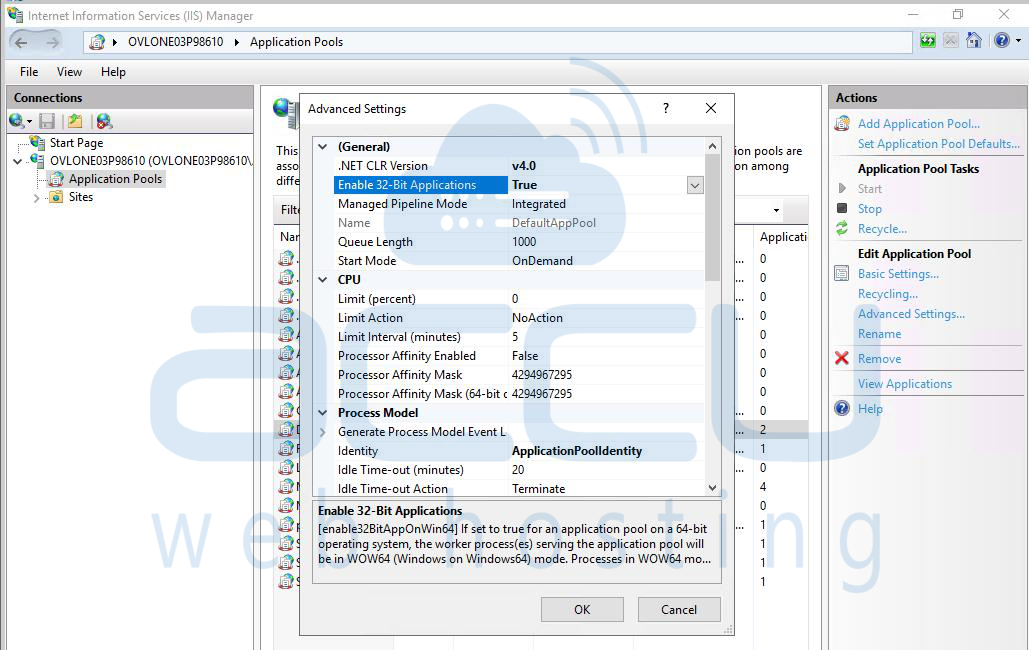Click Cancel in Advanced Settings dialog
Screen dimensions: 1029x650
pos(679,609)
